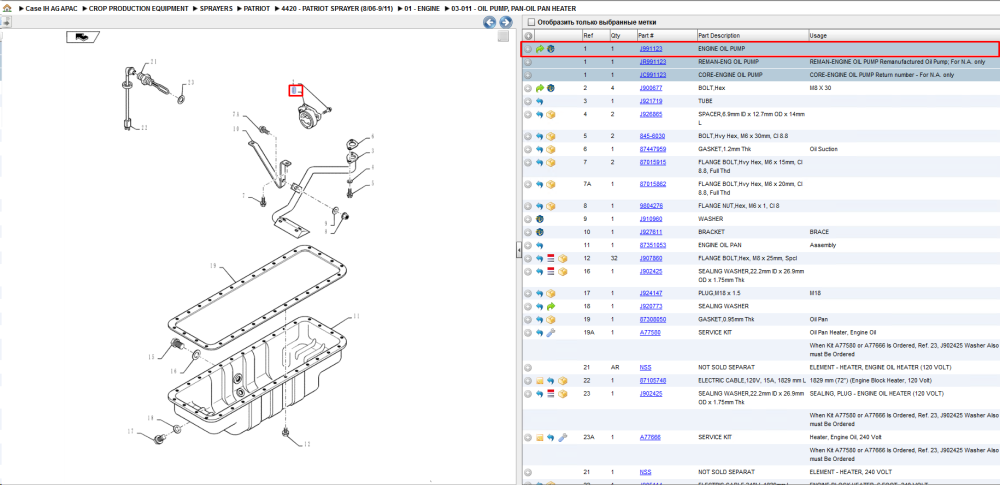
Task: Add J991123 ENGINE OIL PUMP row using plus circle
Action: [528, 48]
